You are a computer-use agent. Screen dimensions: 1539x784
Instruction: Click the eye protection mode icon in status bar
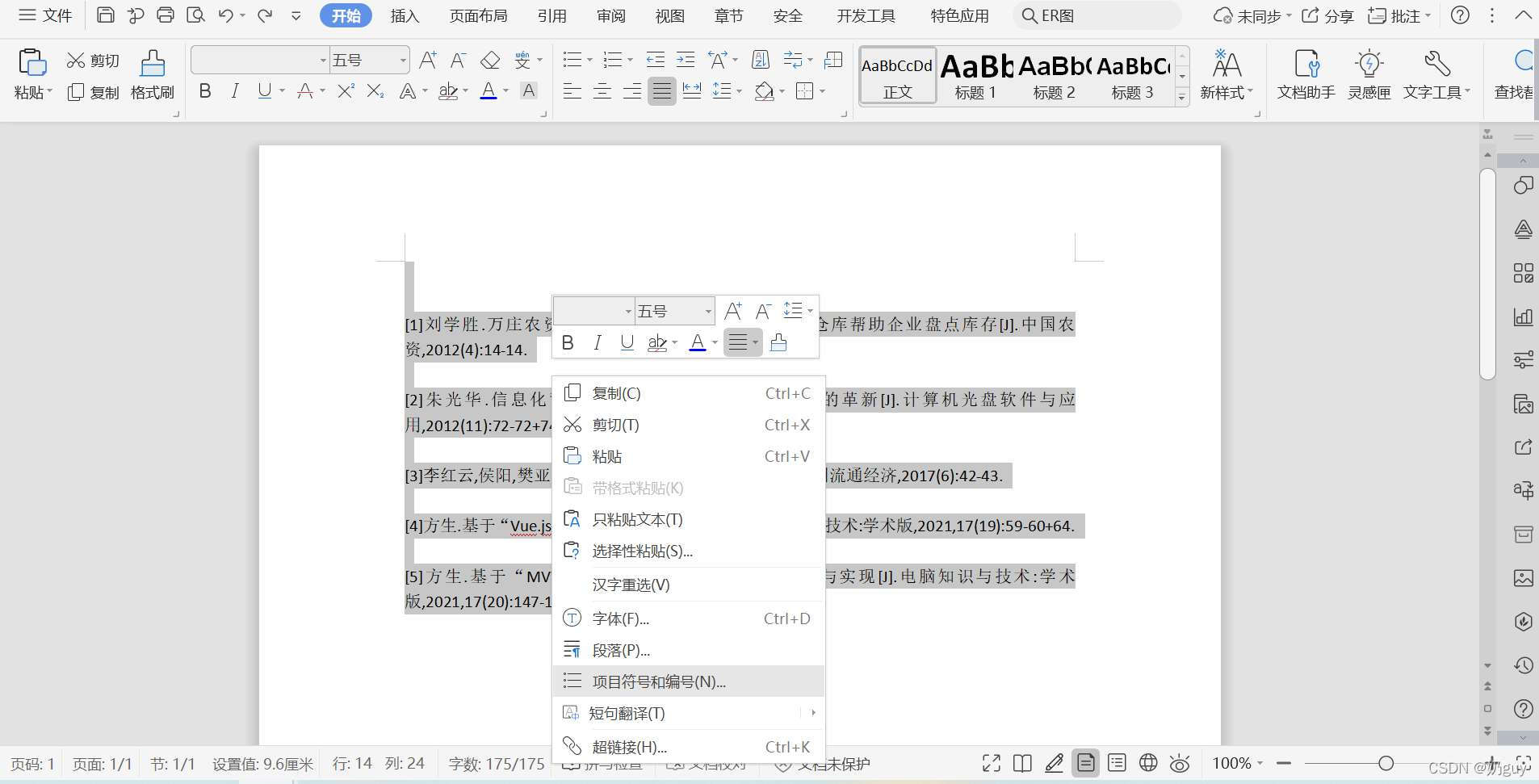(1180, 763)
